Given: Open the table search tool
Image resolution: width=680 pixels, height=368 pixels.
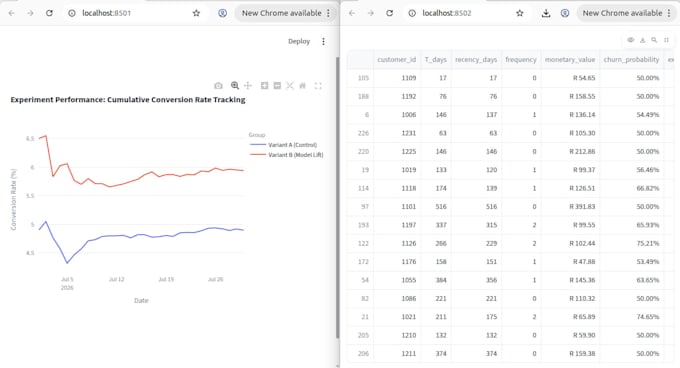Looking at the screenshot, I should point(654,40).
